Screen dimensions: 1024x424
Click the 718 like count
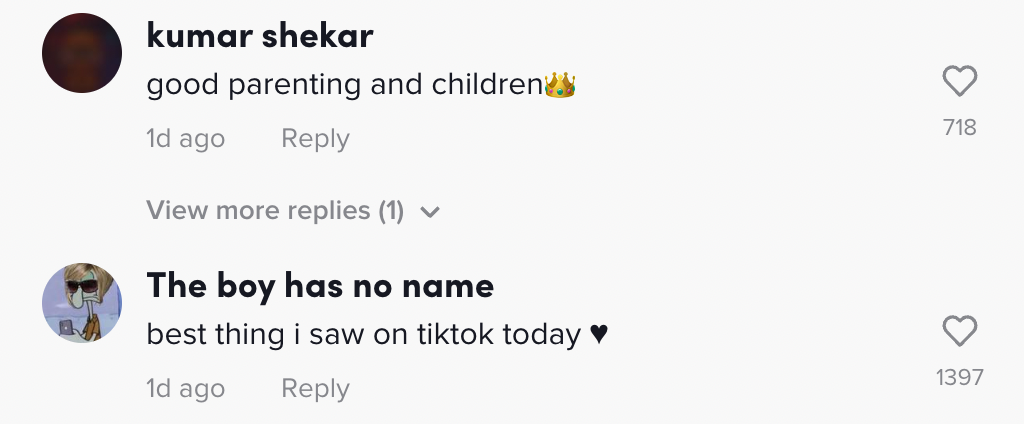(x=959, y=127)
